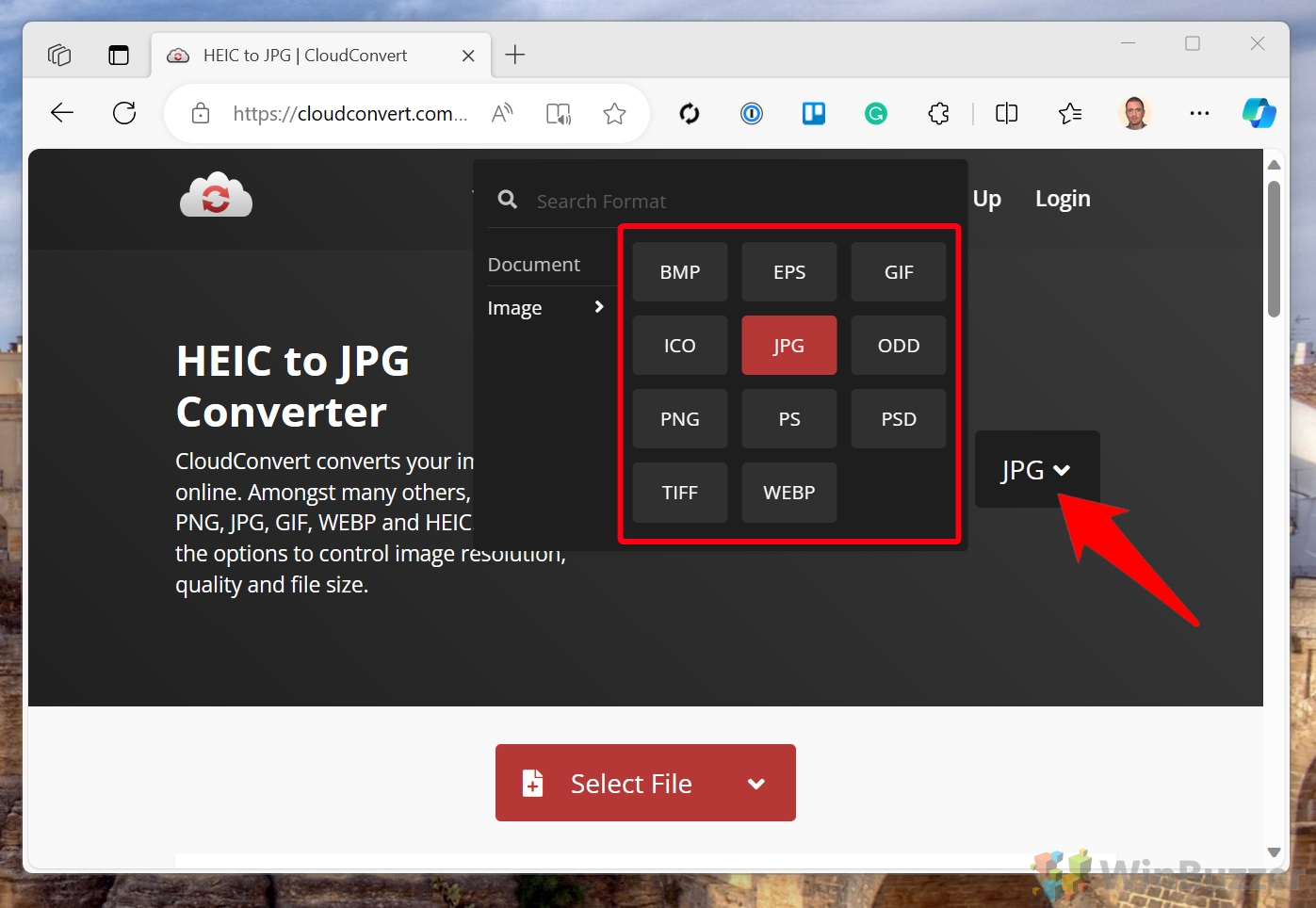Open the Trello extension icon
The image size is (1316, 908).
(x=814, y=114)
